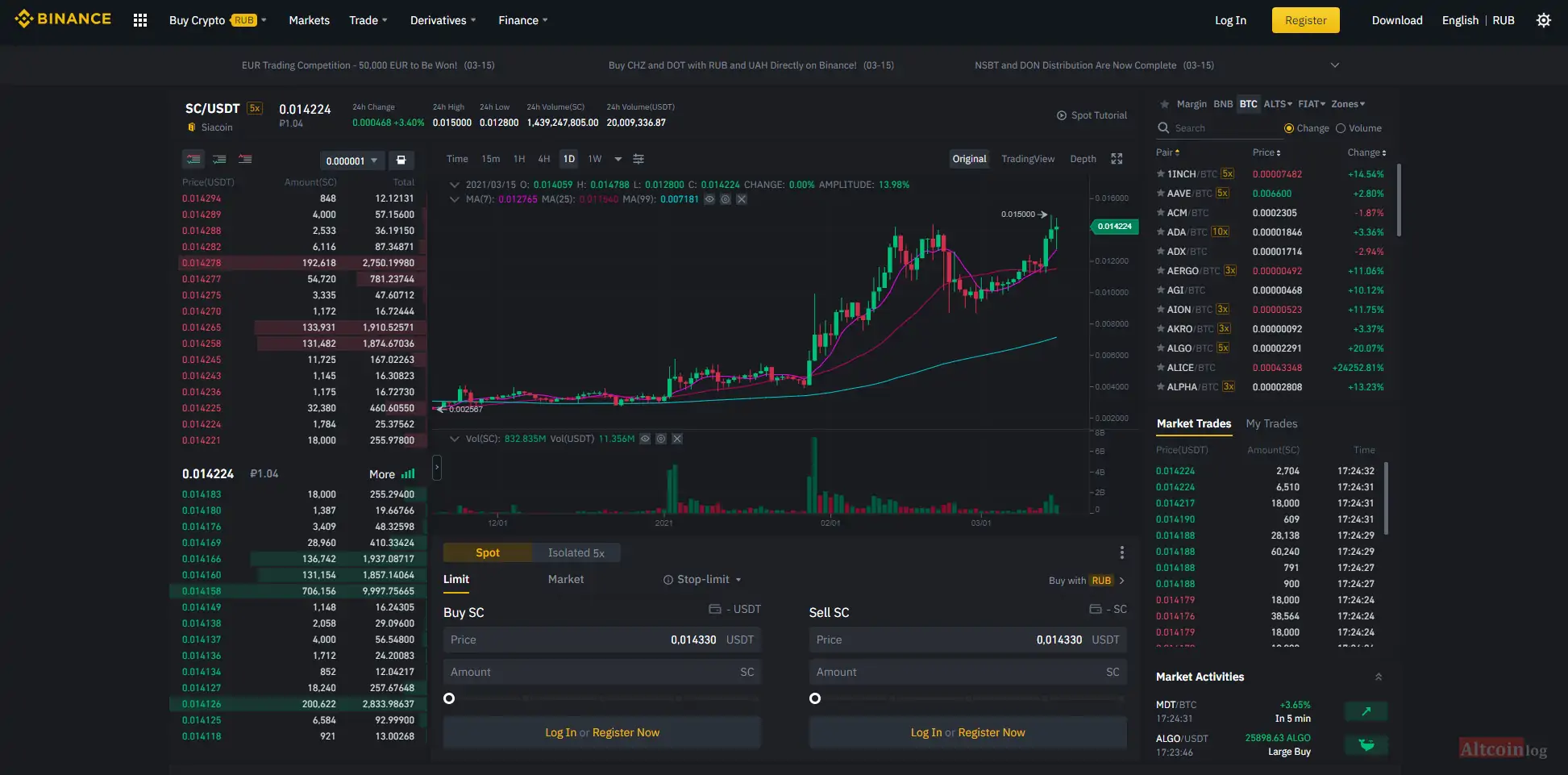Click Register Now under Buy SC
1568x775 pixels.
(x=626, y=732)
